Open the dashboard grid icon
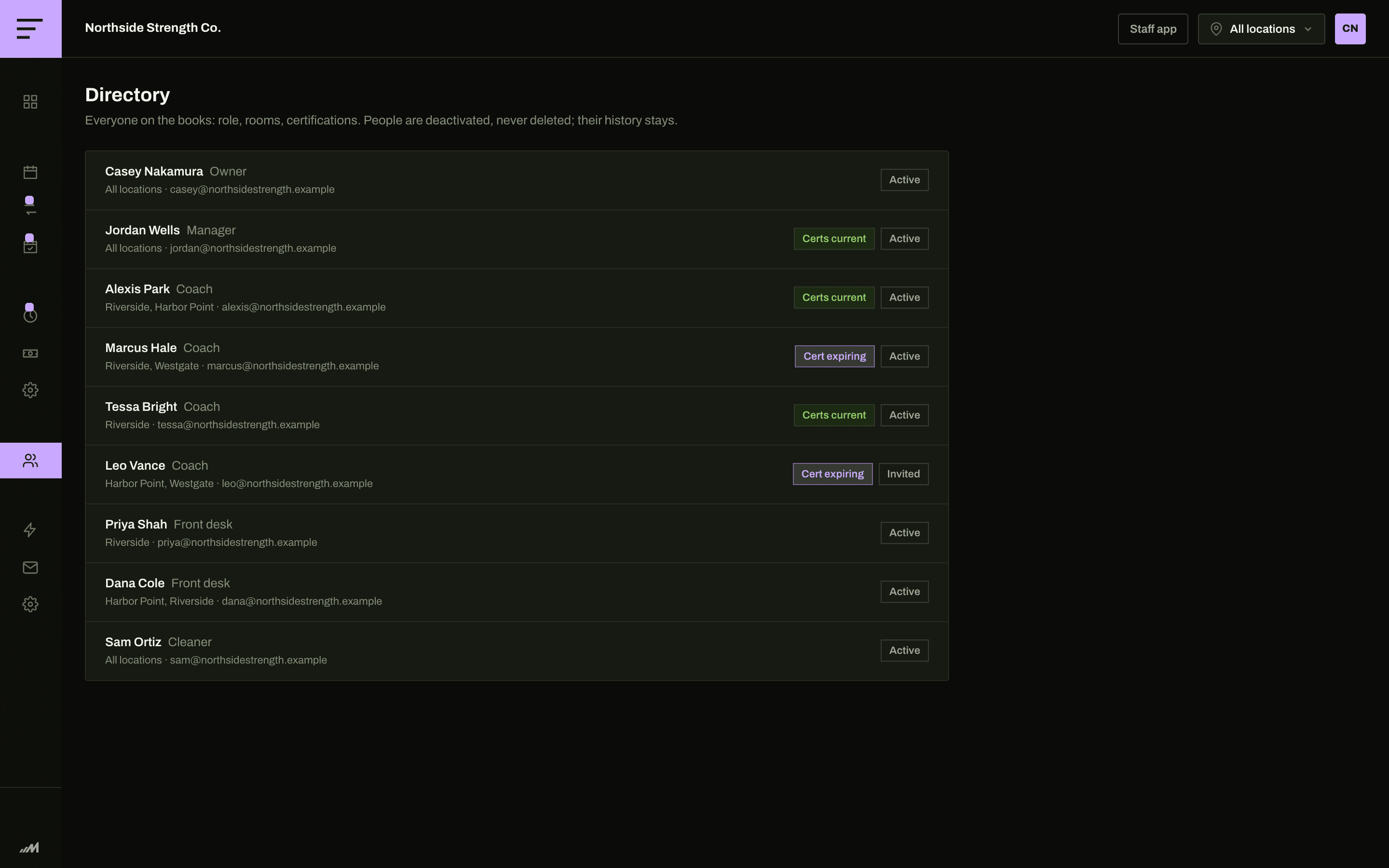Viewport: 1389px width, 868px height. pos(30,102)
